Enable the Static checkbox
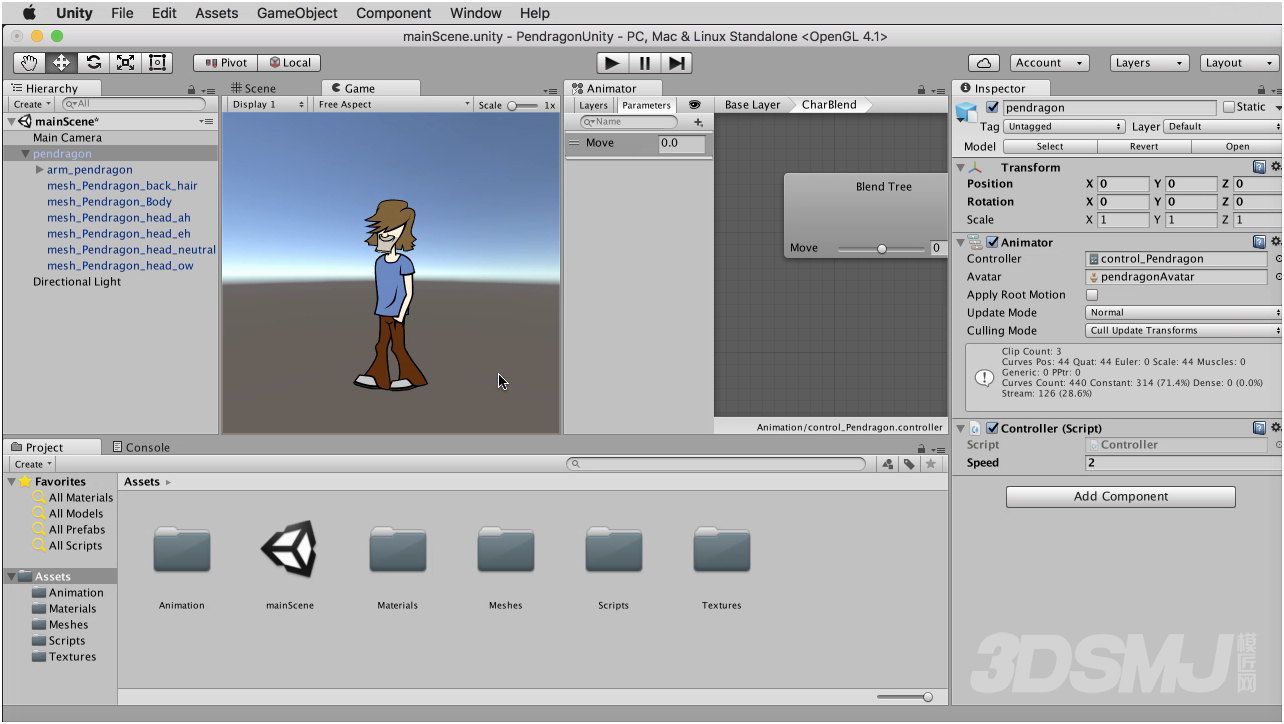This screenshot has width=1284, height=724. (x=1229, y=107)
